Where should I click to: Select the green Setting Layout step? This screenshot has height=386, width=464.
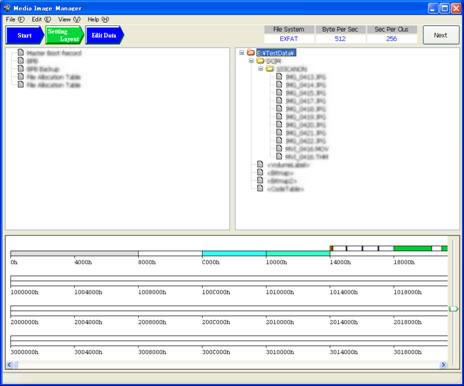64,35
